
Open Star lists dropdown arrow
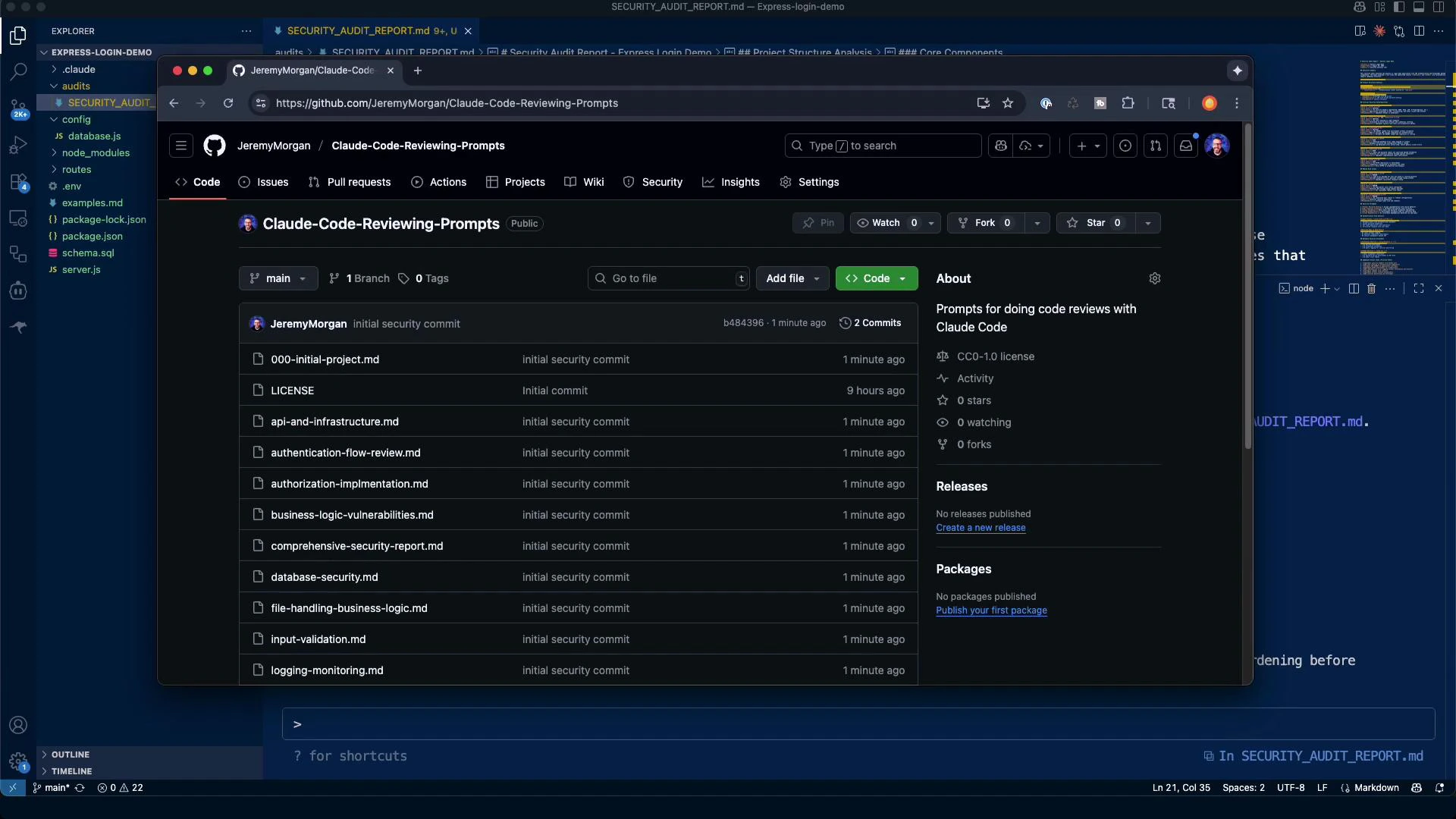(x=1148, y=223)
